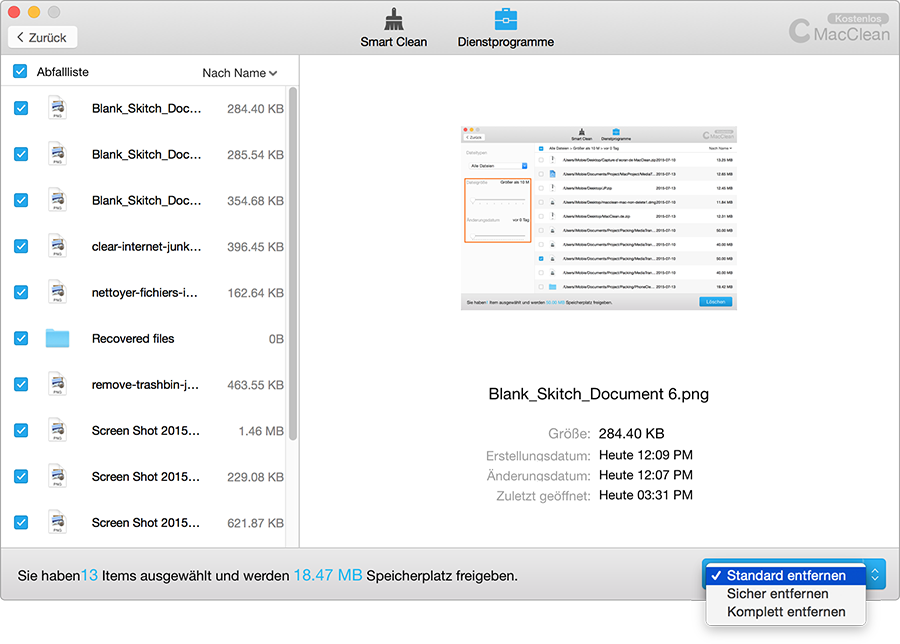The image size is (900, 644).
Task: Click the Größe 284.40 KB detail value
Action: (x=631, y=433)
